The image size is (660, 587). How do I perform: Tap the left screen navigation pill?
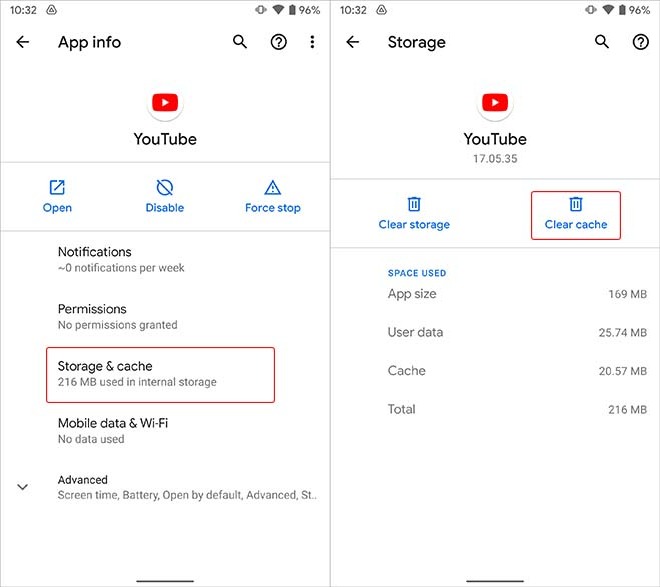coord(165,581)
